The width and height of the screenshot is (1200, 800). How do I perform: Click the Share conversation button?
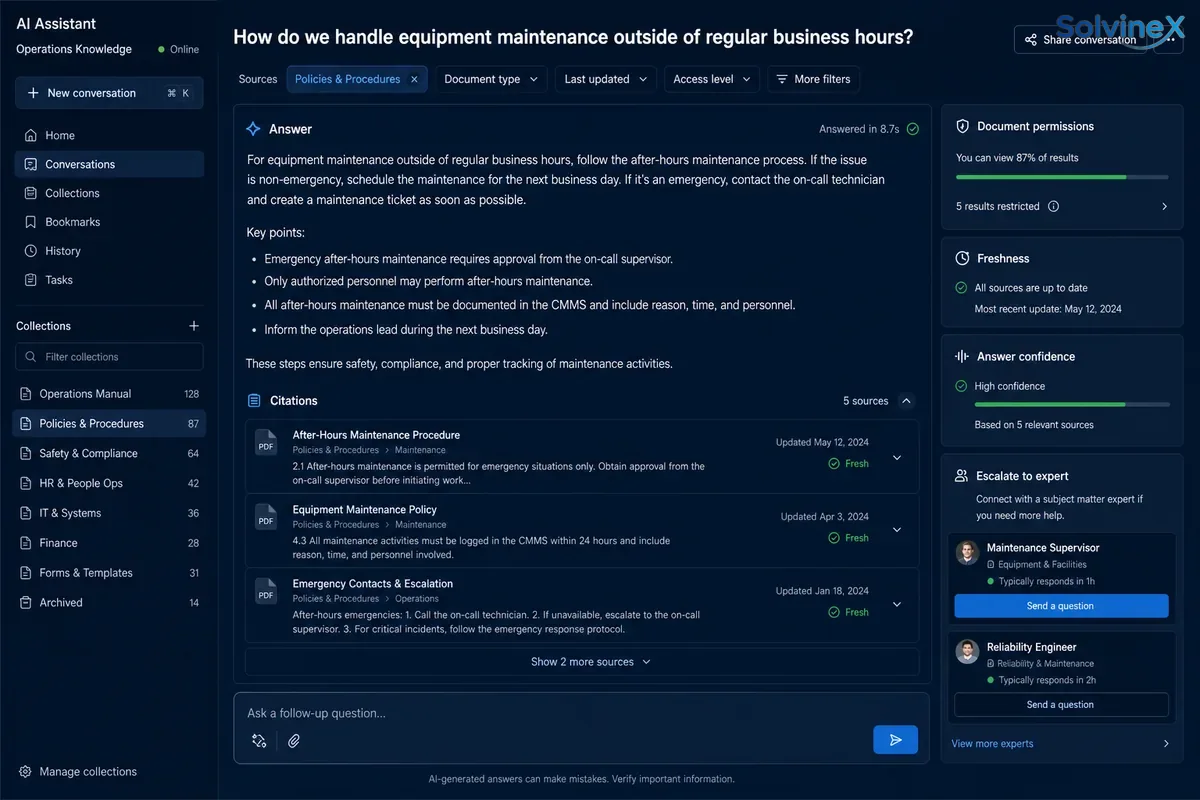pos(1080,40)
